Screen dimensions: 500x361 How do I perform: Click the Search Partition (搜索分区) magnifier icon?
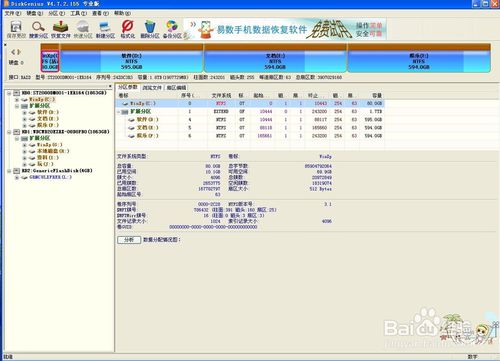point(38,29)
